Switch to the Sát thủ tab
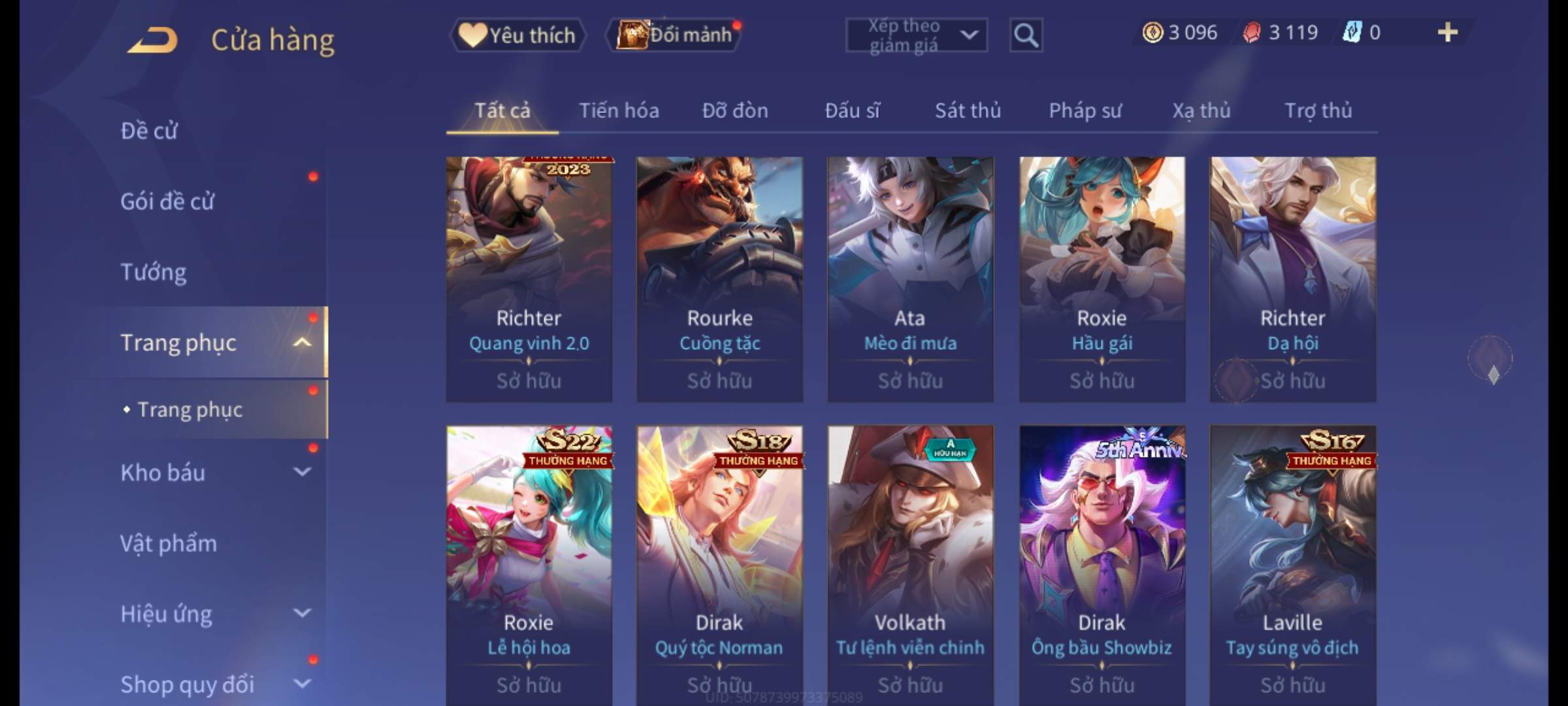 click(968, 110)
